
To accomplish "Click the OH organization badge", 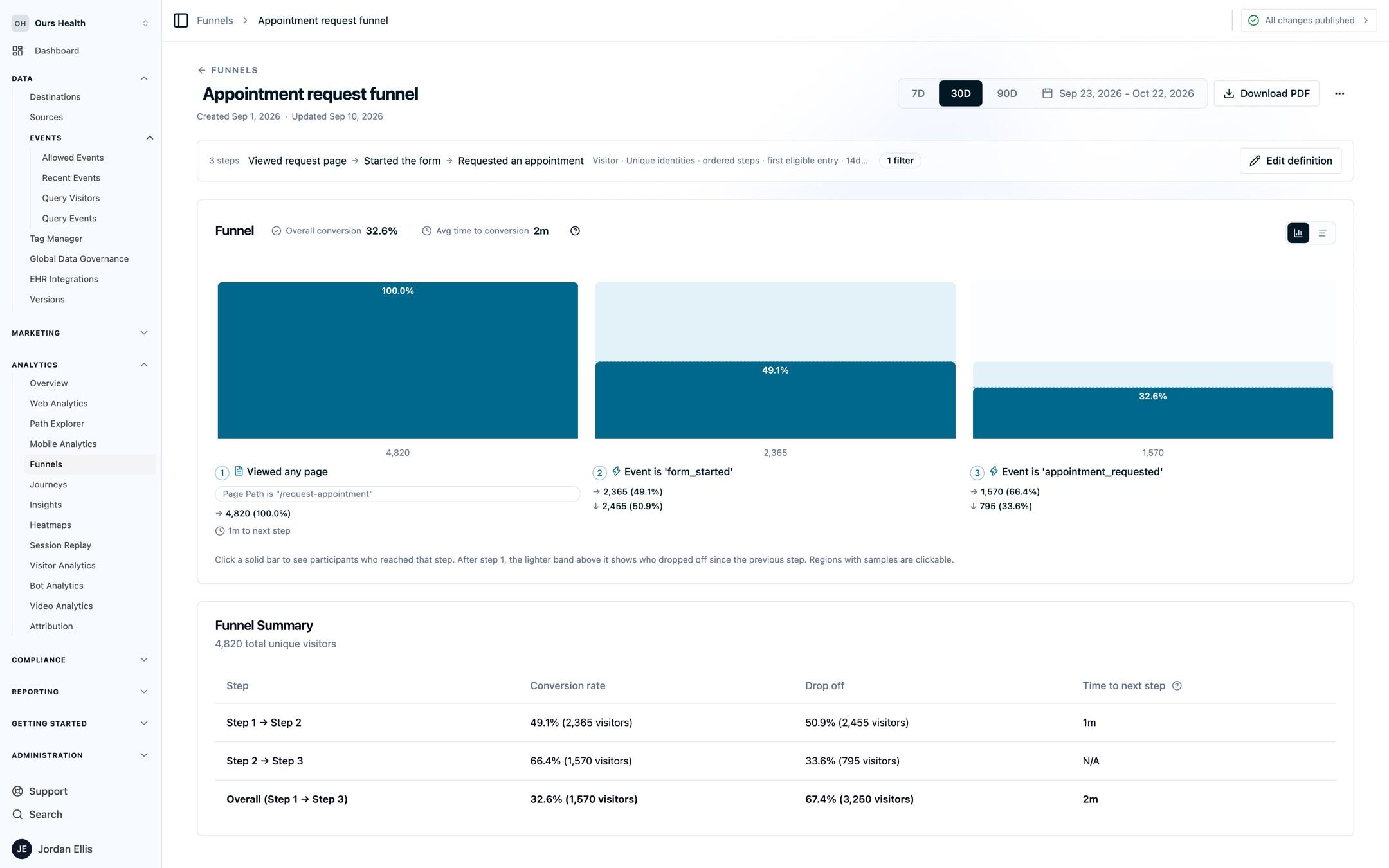I will [x=21, y=23].
